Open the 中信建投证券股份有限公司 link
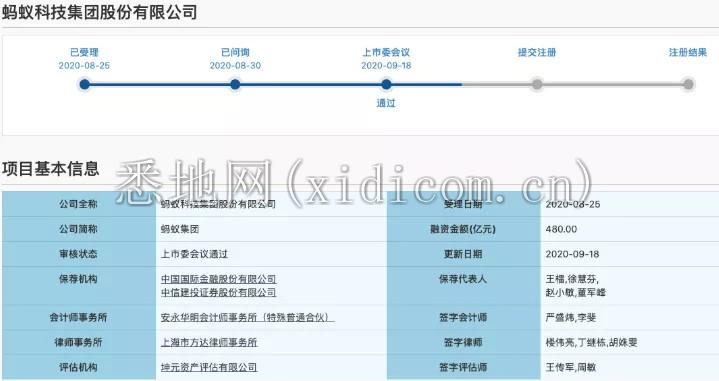This screenshot has height=381, width=719. coord(218,292)
